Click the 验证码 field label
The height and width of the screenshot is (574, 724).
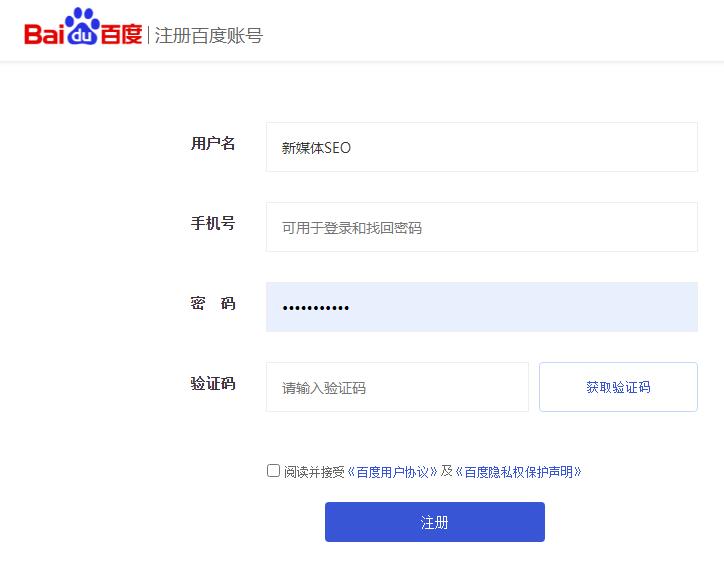tap(213, 384)
